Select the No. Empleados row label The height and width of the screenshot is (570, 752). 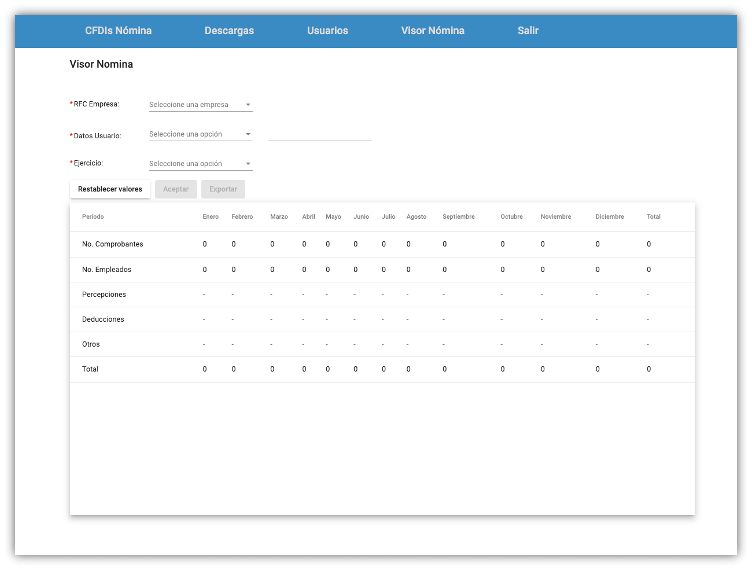click(106, 269)
